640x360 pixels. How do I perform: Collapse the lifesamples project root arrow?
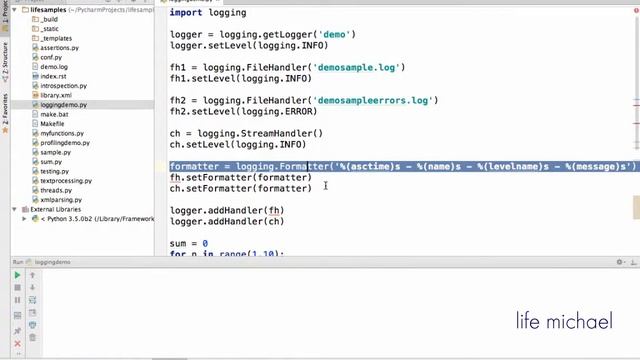pyautogui.click(x=15, y=9)
